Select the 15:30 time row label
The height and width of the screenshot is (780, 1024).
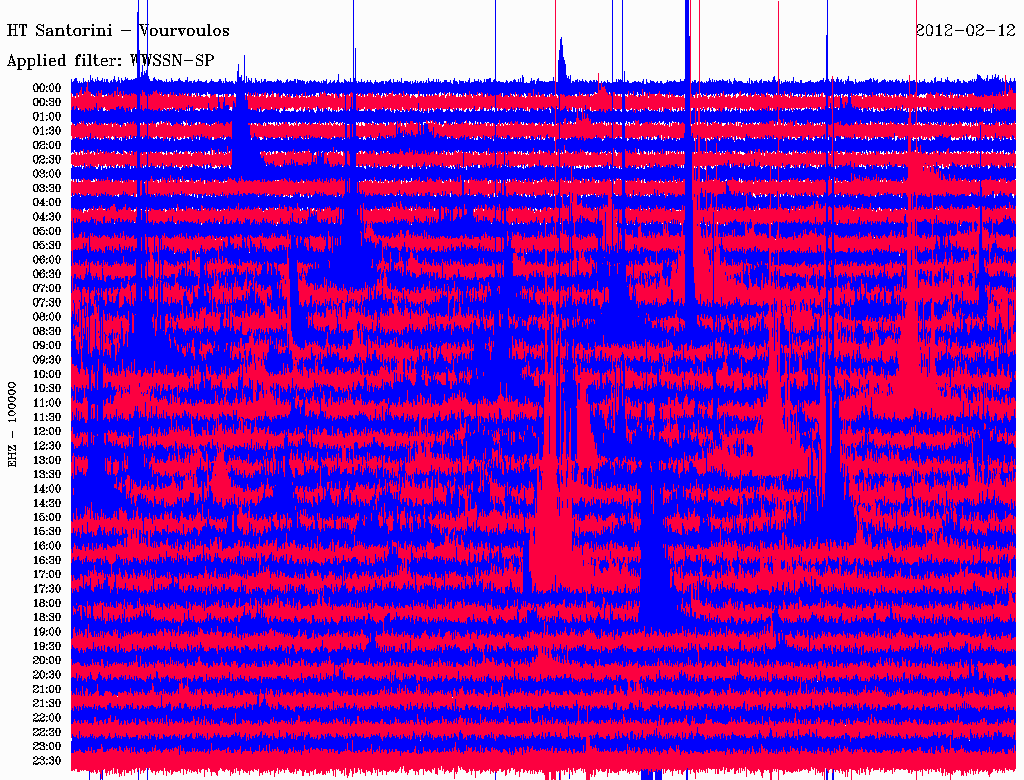(x=47, y=532)
